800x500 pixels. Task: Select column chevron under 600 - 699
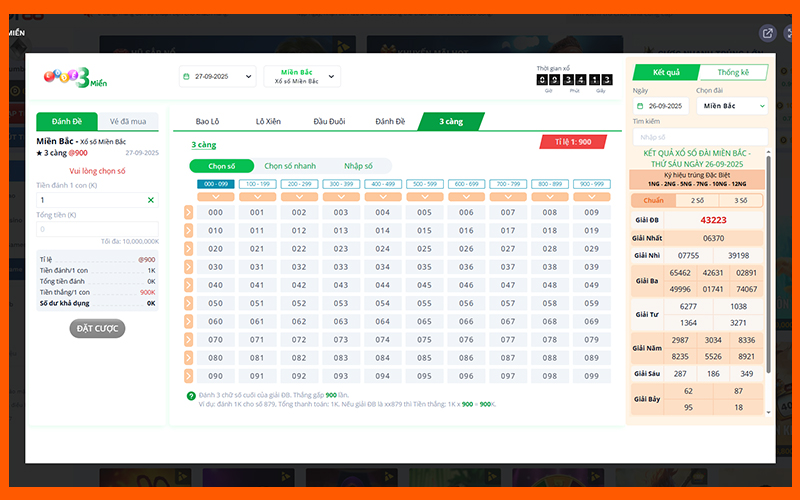coord(466,196)
